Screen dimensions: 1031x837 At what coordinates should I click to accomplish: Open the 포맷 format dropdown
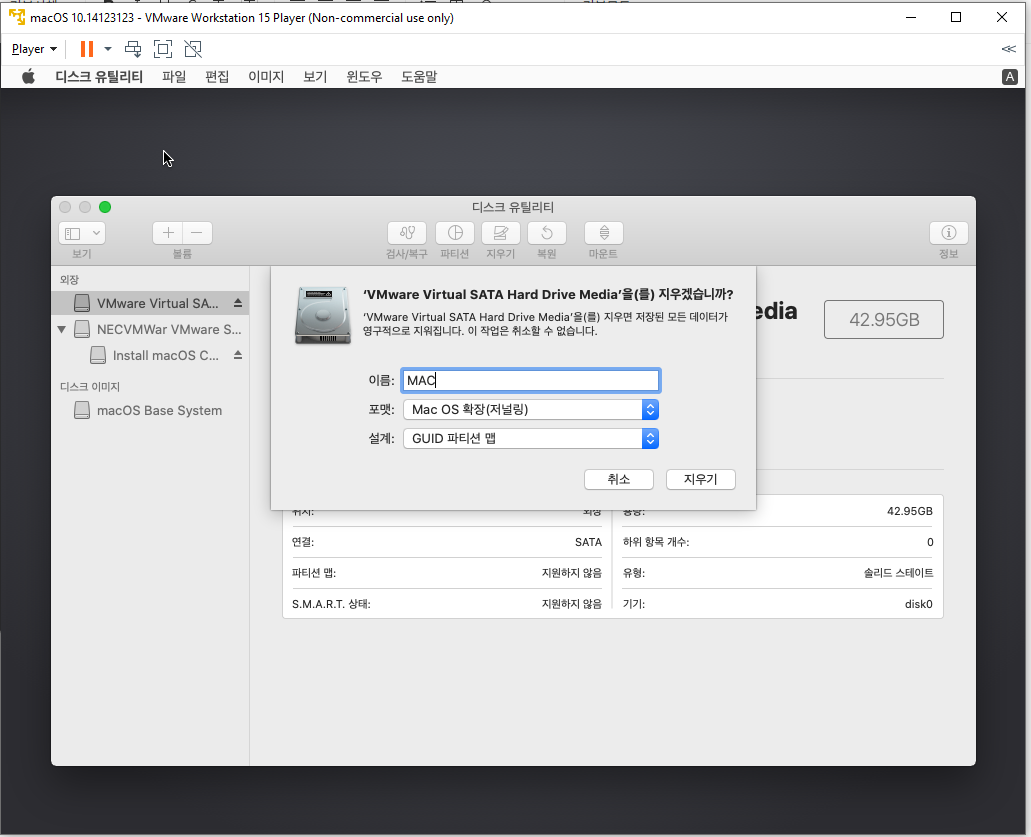click(x=531, y=410)
